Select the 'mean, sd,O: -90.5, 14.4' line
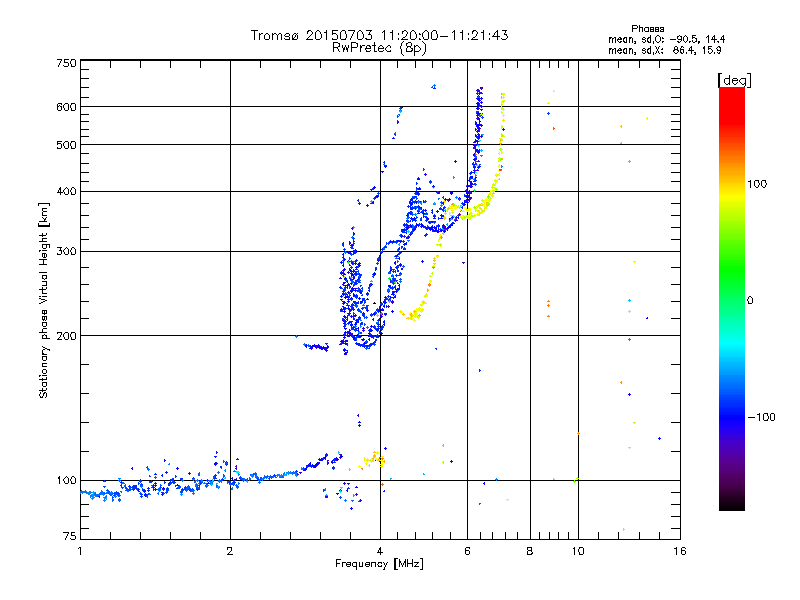Image resolution: width=800 pixels, height=600 pixels. [x=666, y=39]
